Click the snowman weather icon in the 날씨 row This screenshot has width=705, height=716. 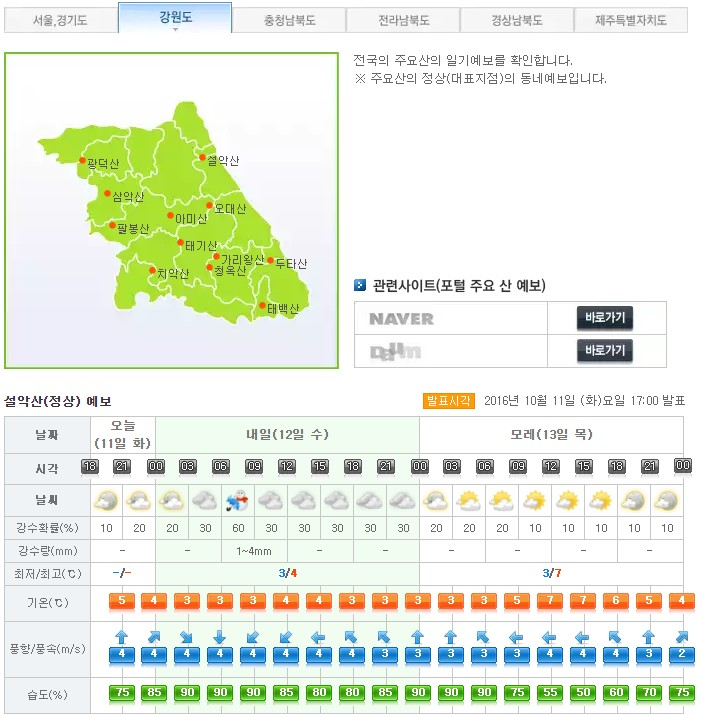238,500
